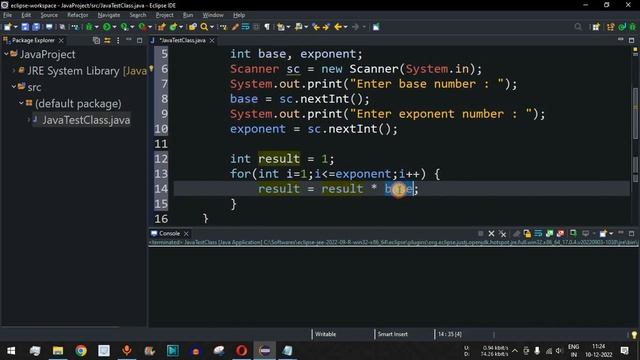Image resolution: width=640 pixels, height=360 pixels.
Task: Open the Run button dropdown arrow
Action: pos(114,27)
